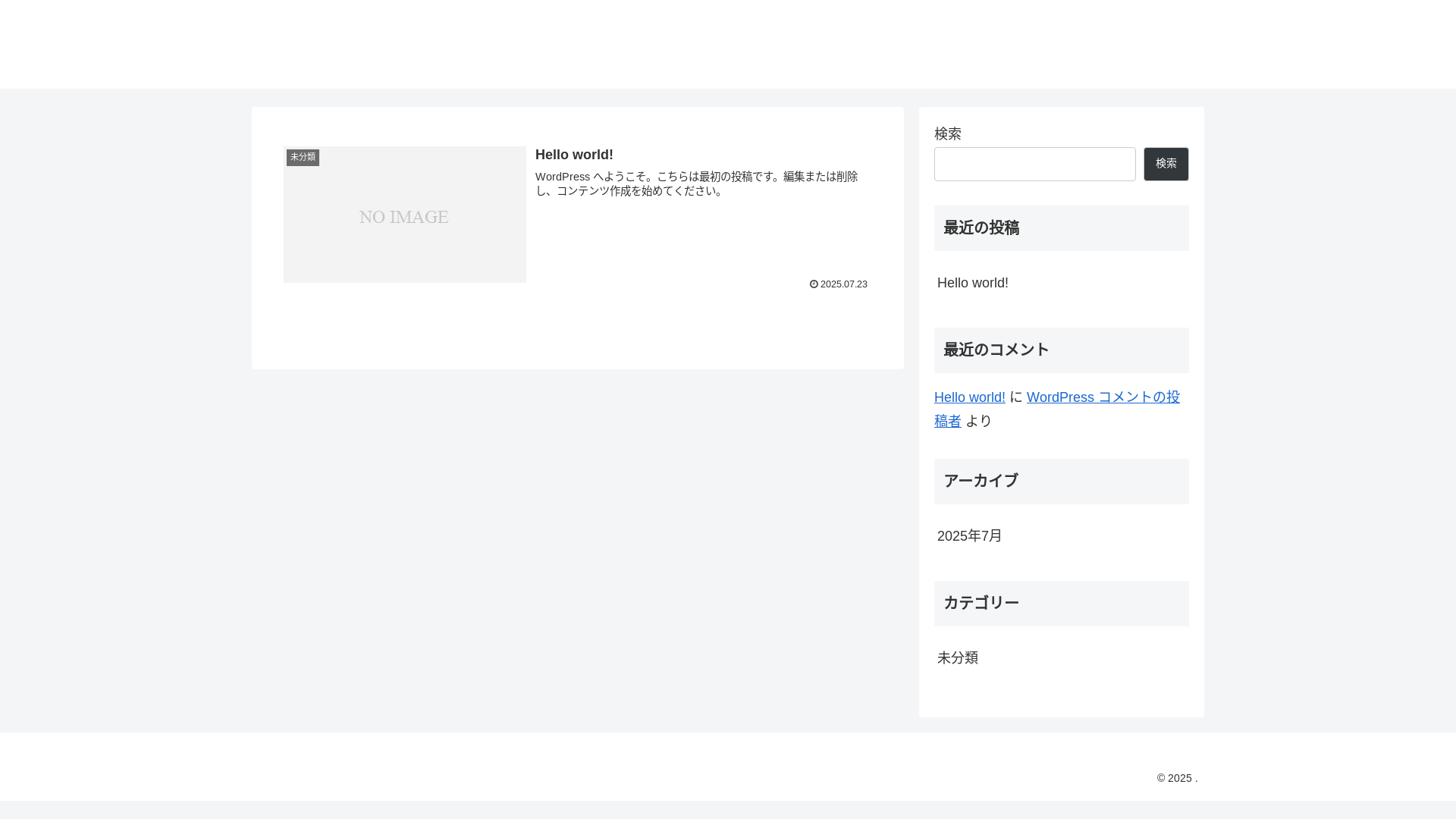Open Hello world! under 最近の投稿
This screenshot has width=1456, height=819.
click(x=972, y=283)
